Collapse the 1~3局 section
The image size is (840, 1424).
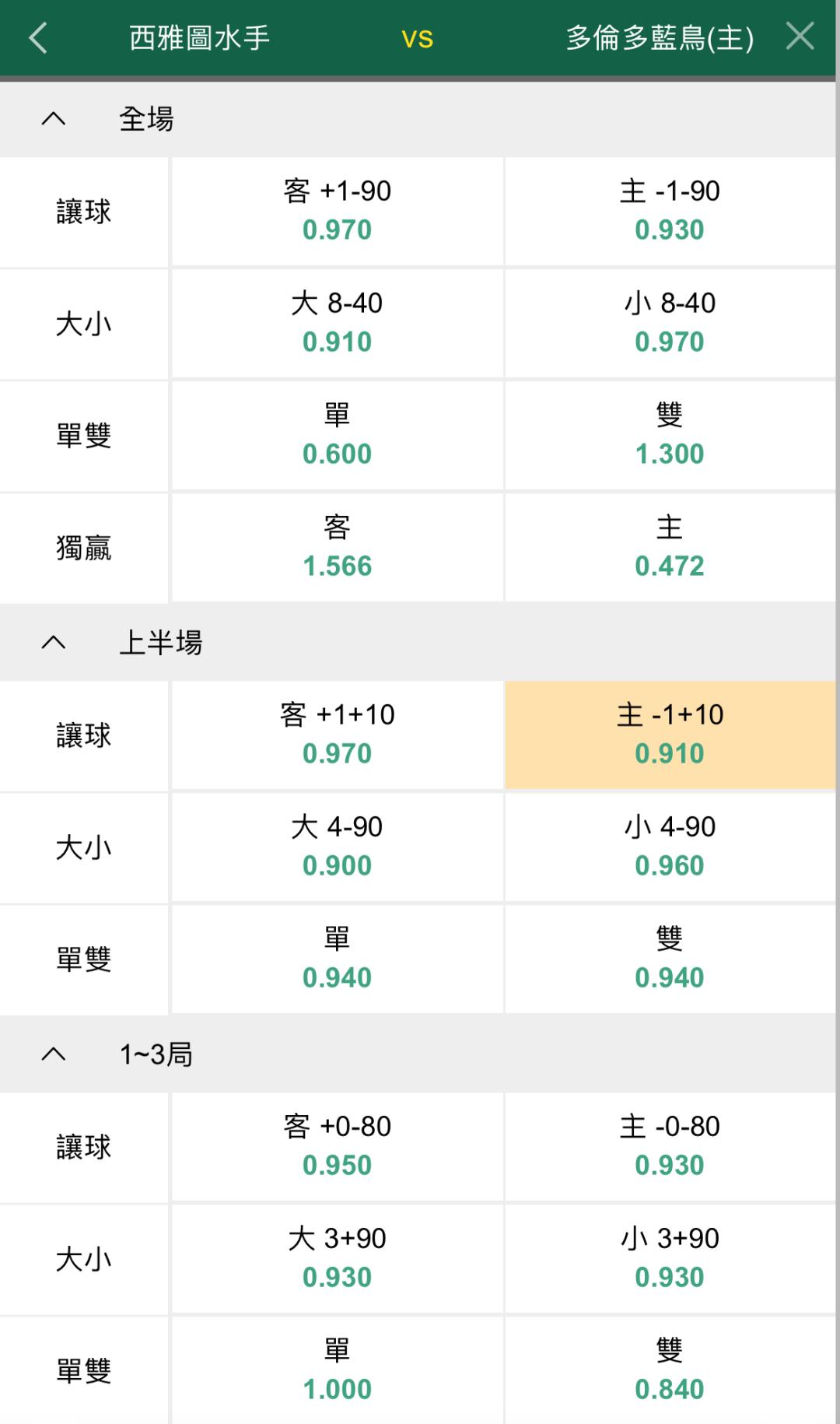54,1054
